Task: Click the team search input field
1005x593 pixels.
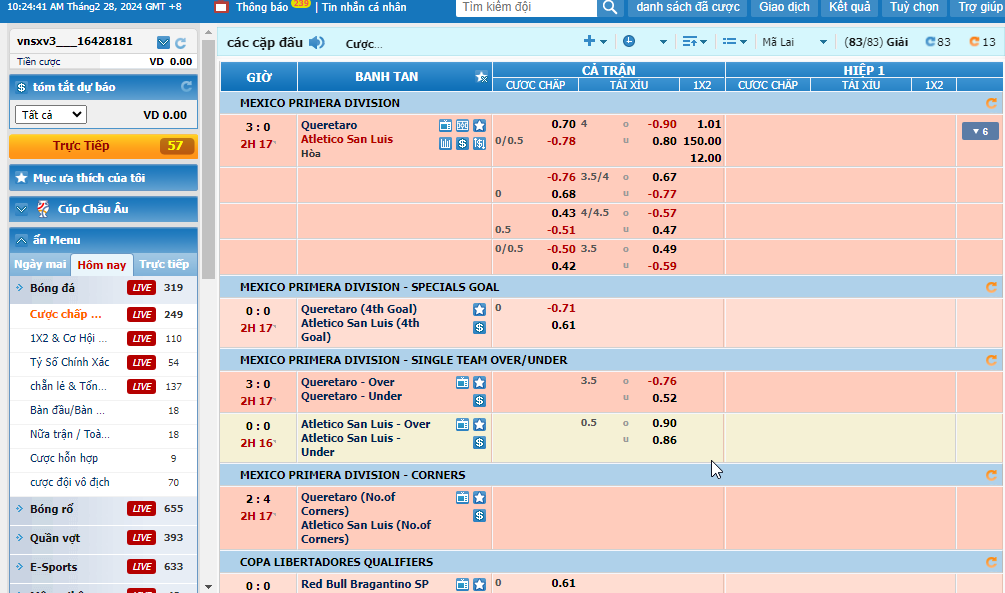Action: [x=527, y=8]
